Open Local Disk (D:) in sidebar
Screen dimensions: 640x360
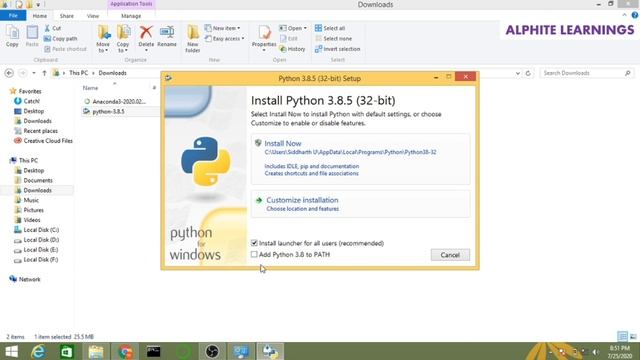click(41, 240)
